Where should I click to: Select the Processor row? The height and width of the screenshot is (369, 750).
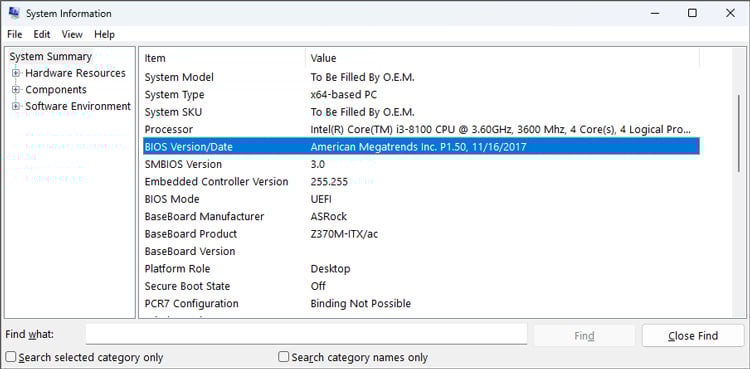(421, 129)
